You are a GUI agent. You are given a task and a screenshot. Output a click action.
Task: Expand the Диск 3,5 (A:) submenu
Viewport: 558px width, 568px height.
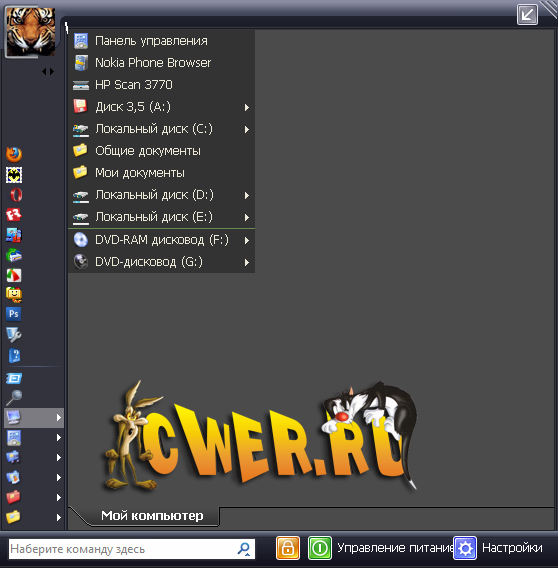point(162,107)
